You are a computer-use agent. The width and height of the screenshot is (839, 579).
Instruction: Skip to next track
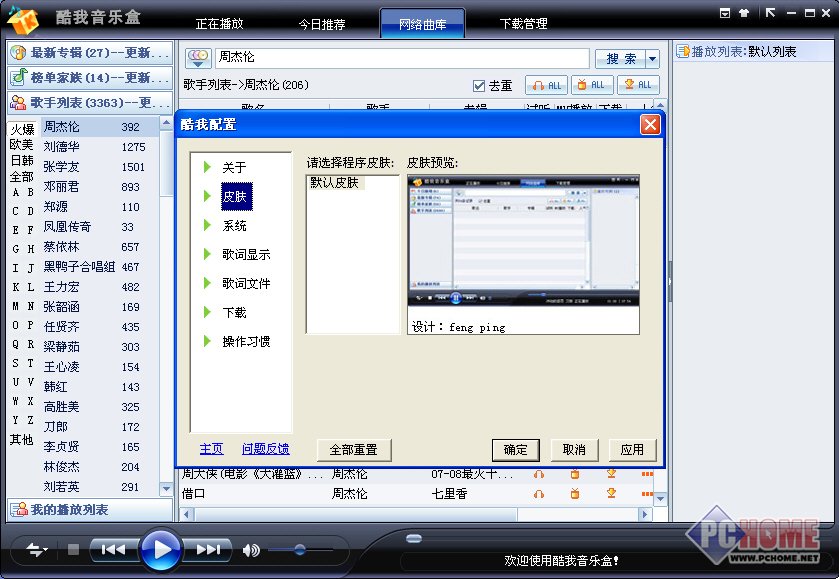(x=208, y=550)
